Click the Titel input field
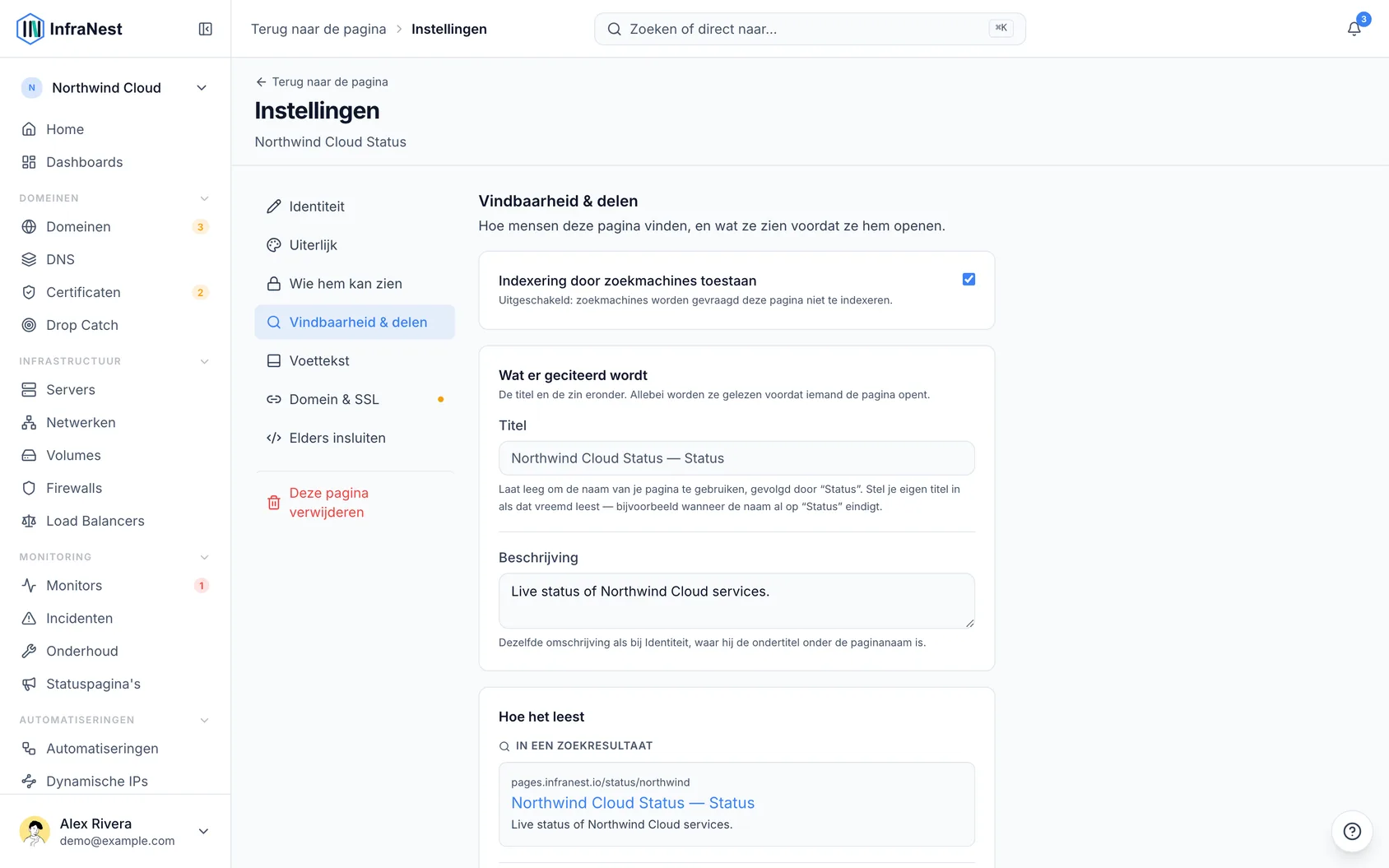The width and height of the screenshot is (1389, 868). (x=736, y=458)
